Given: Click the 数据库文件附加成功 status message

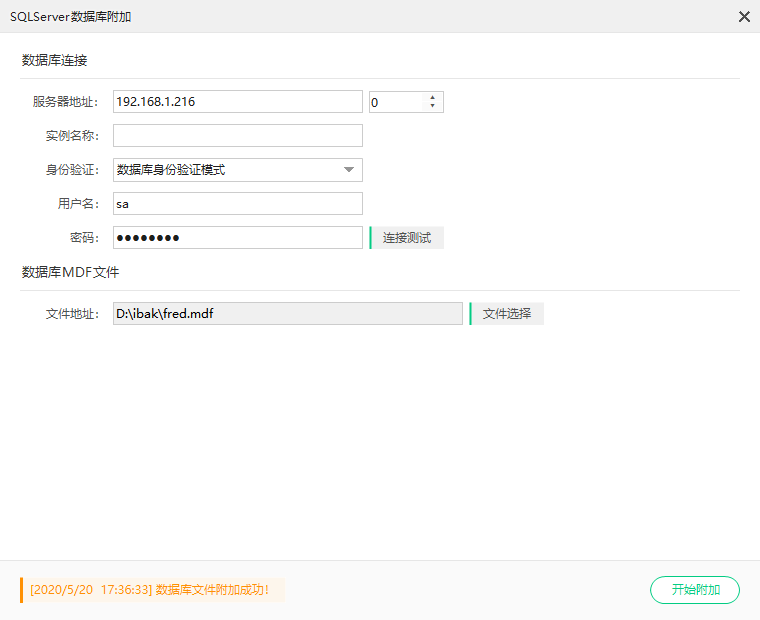Looking at the screenshot, I should click(153, 590).
